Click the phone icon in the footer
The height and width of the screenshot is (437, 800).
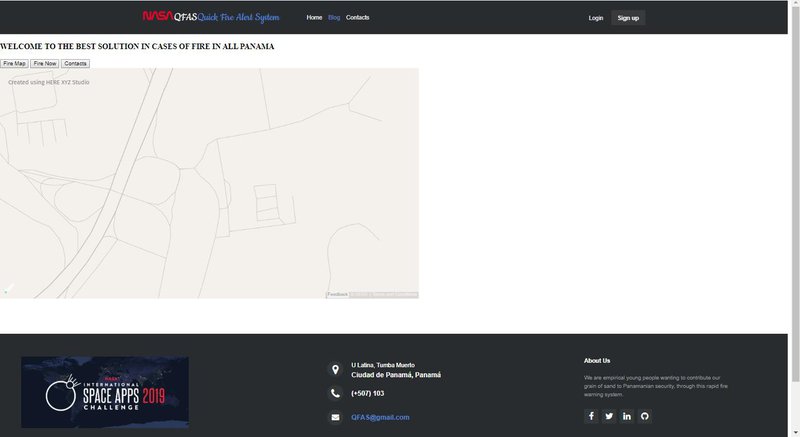tap(335, 393)
